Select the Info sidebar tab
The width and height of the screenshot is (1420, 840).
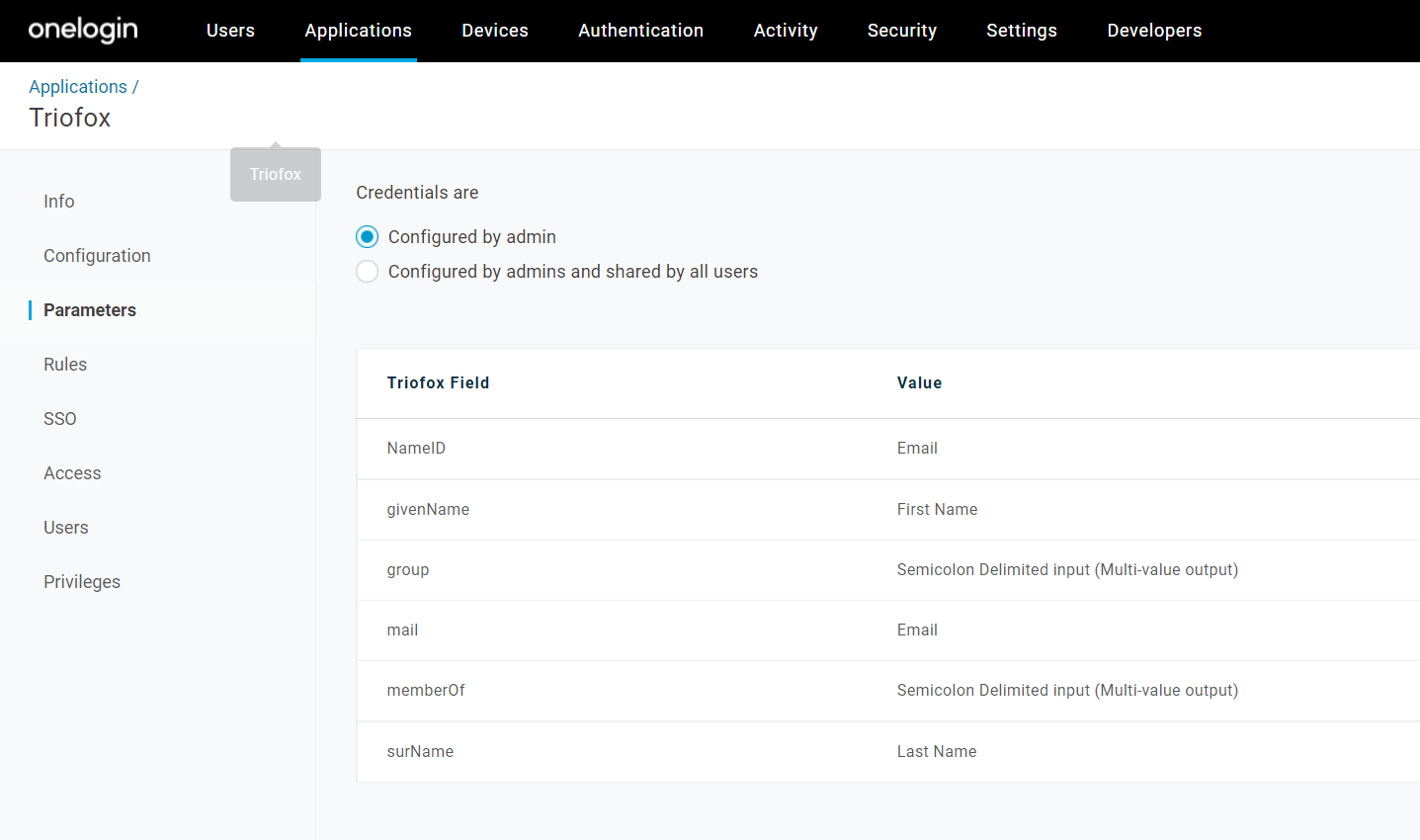[59, 202]
